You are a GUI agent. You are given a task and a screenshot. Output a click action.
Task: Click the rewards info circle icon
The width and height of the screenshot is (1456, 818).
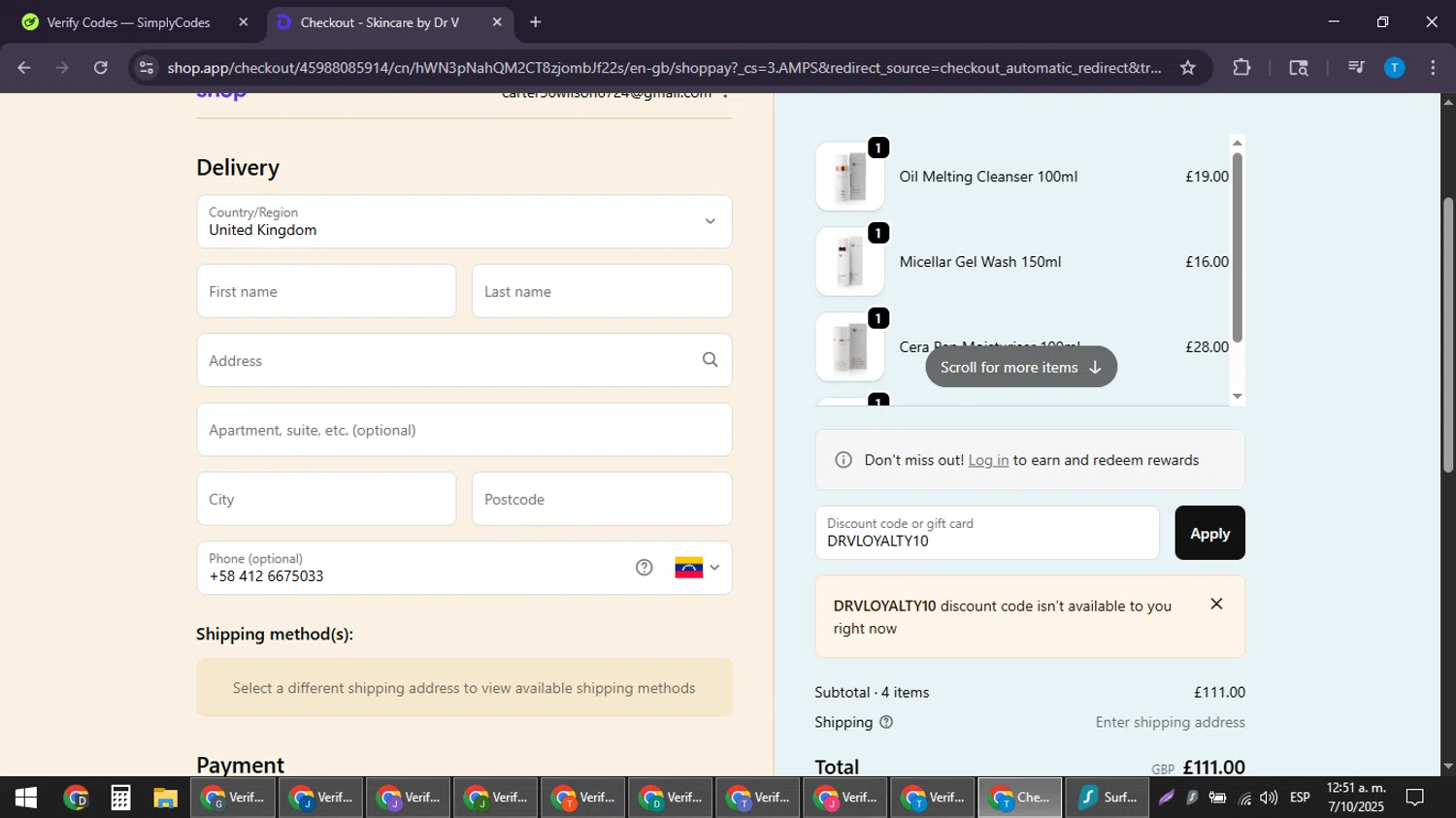tap(844, 460)
